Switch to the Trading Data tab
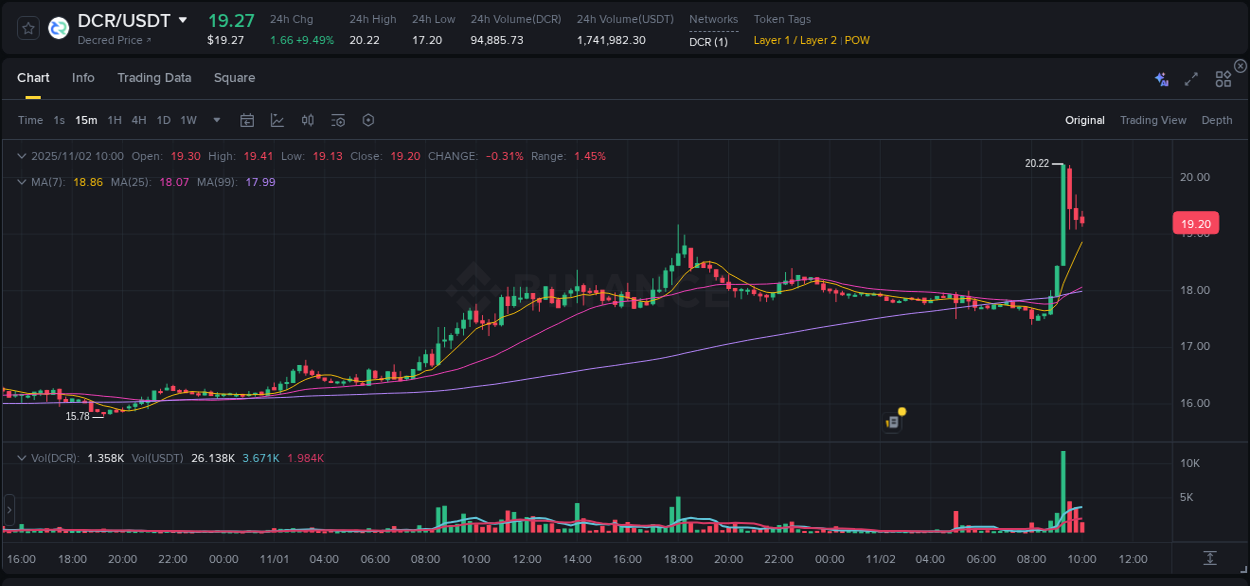The height and width of the screenshot is (586, 1250). pos(154,77)
